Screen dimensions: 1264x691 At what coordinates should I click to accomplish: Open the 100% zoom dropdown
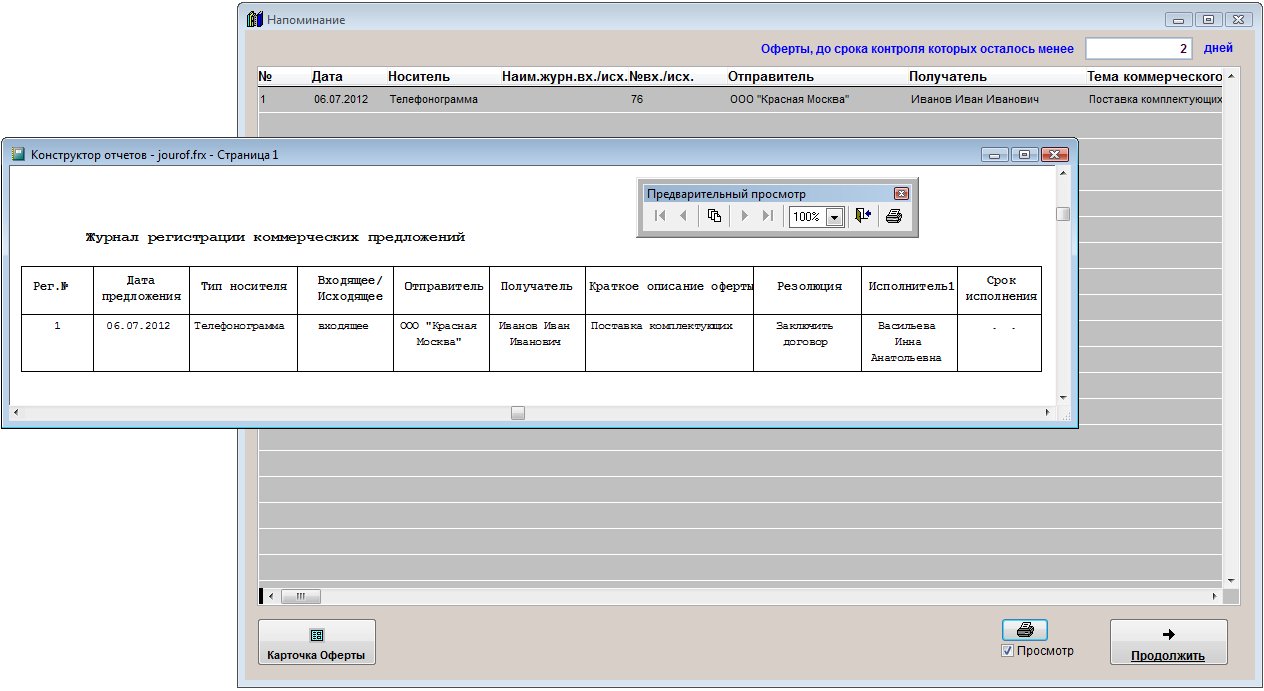(834, 217)
